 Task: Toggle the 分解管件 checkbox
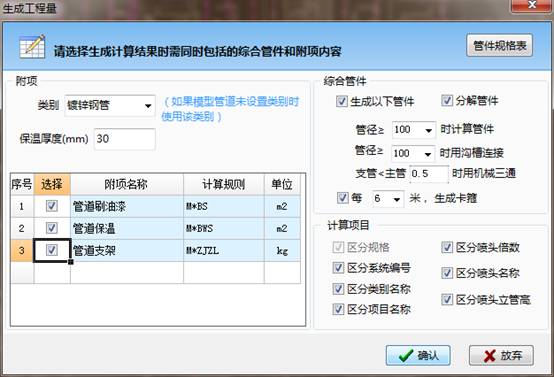[447, 101]
